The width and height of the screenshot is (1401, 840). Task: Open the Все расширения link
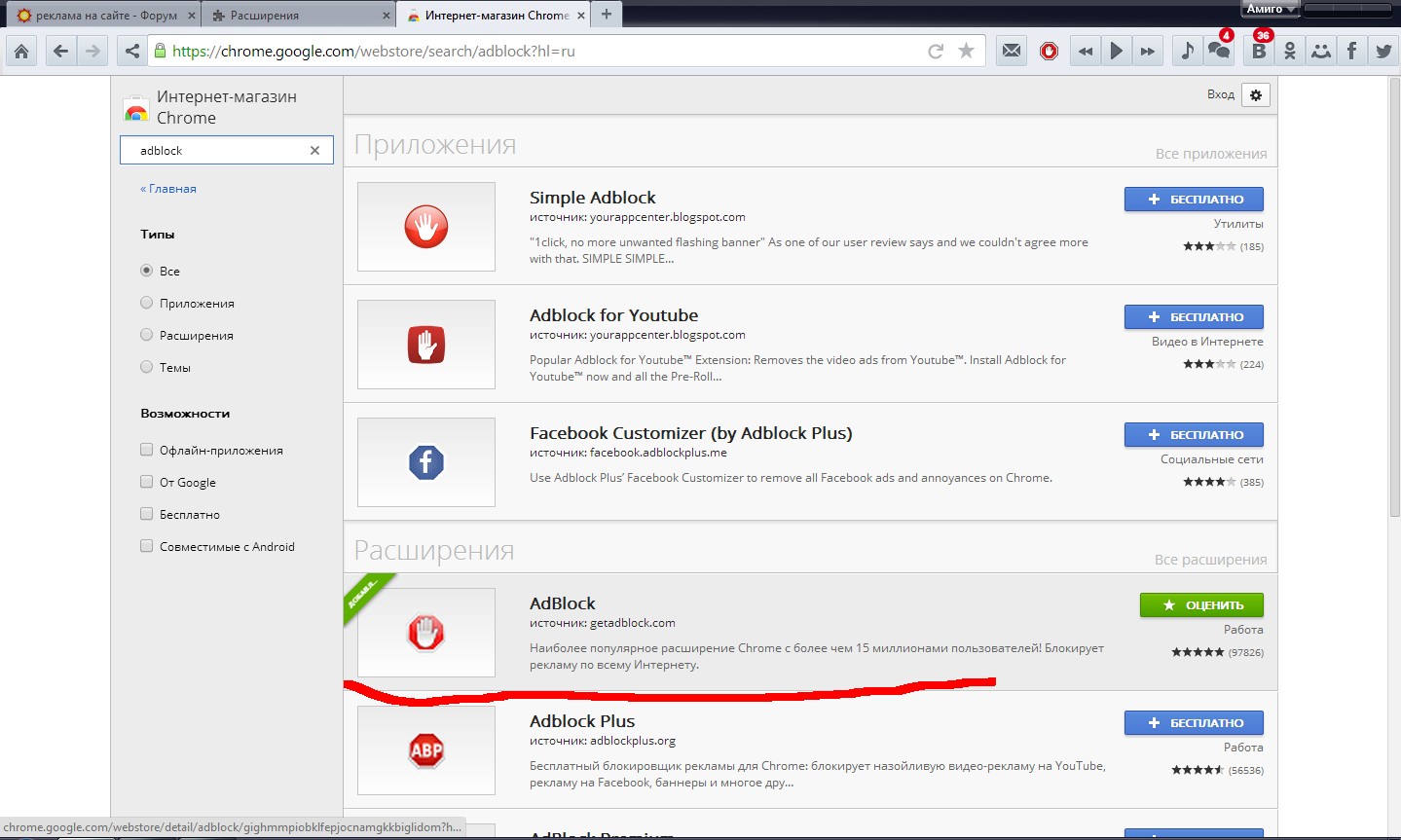click(1211, 560)
